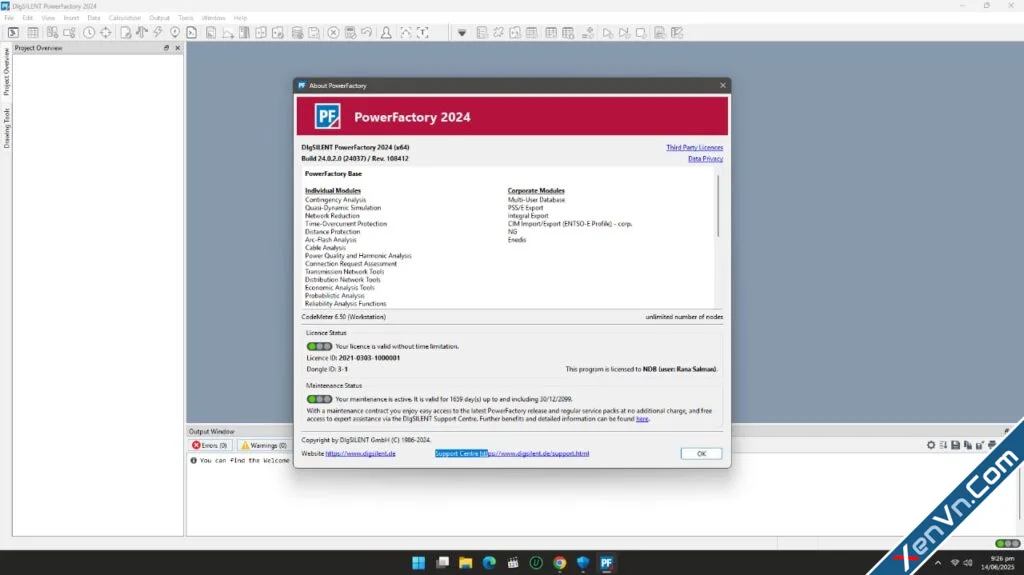Screen dimensions: 1024x575
Task: Open the black triangle dropdown in the toolbar
Action: pos(462,33)
